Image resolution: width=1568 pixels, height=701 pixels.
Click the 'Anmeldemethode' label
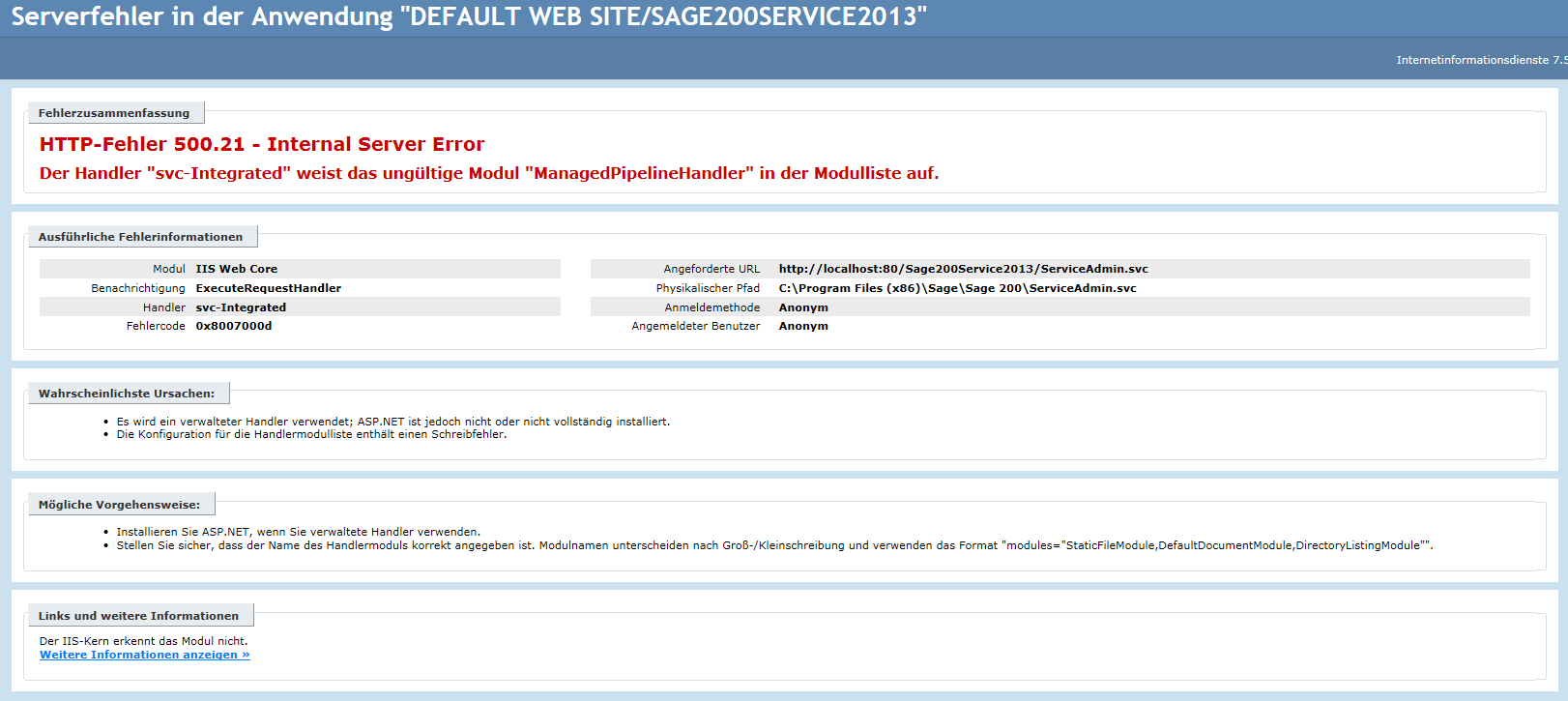[x=712, y=307]
